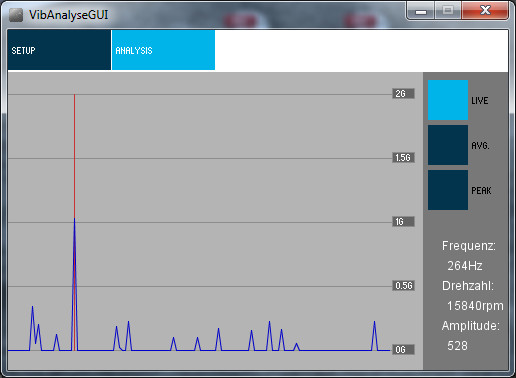516x378 pixels.
Task: Click the 1G axis label
Action: click(x=403, y=222)
